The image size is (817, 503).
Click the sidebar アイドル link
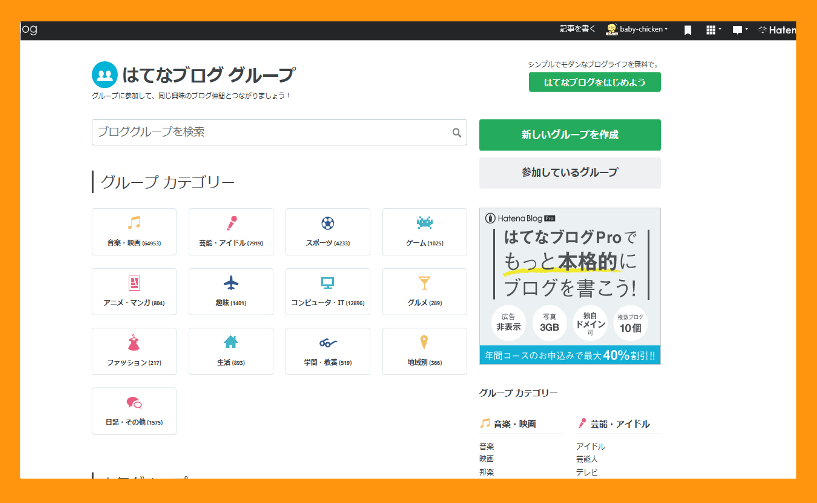pyautogui.click(x=590, y=447)
